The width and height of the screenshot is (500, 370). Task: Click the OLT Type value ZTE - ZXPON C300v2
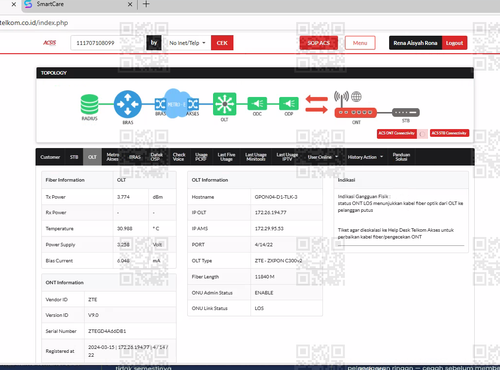[278, 260]
